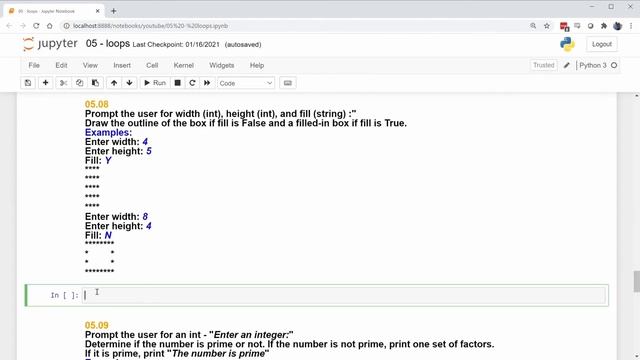Open the browser three-dot menu
Image resolution: width=640 pixels, height=360 pixels.
631,26
